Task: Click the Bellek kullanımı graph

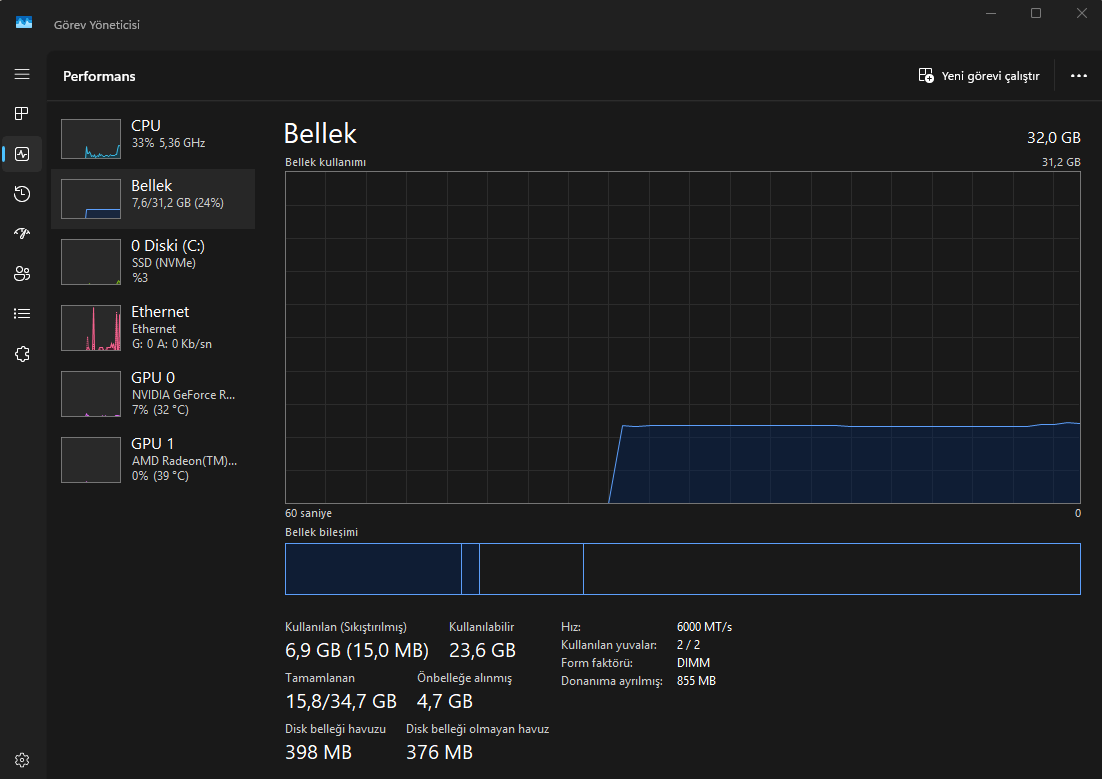Action: coord(682,337)
